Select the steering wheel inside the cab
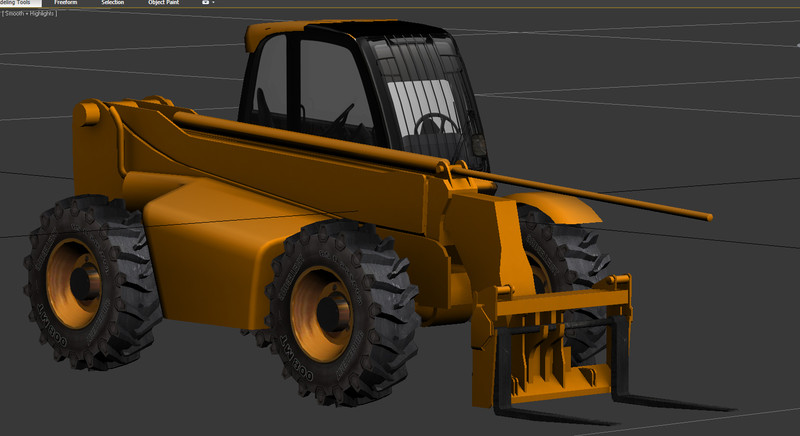Screen dimensions: 800x436 click(437, 126)
